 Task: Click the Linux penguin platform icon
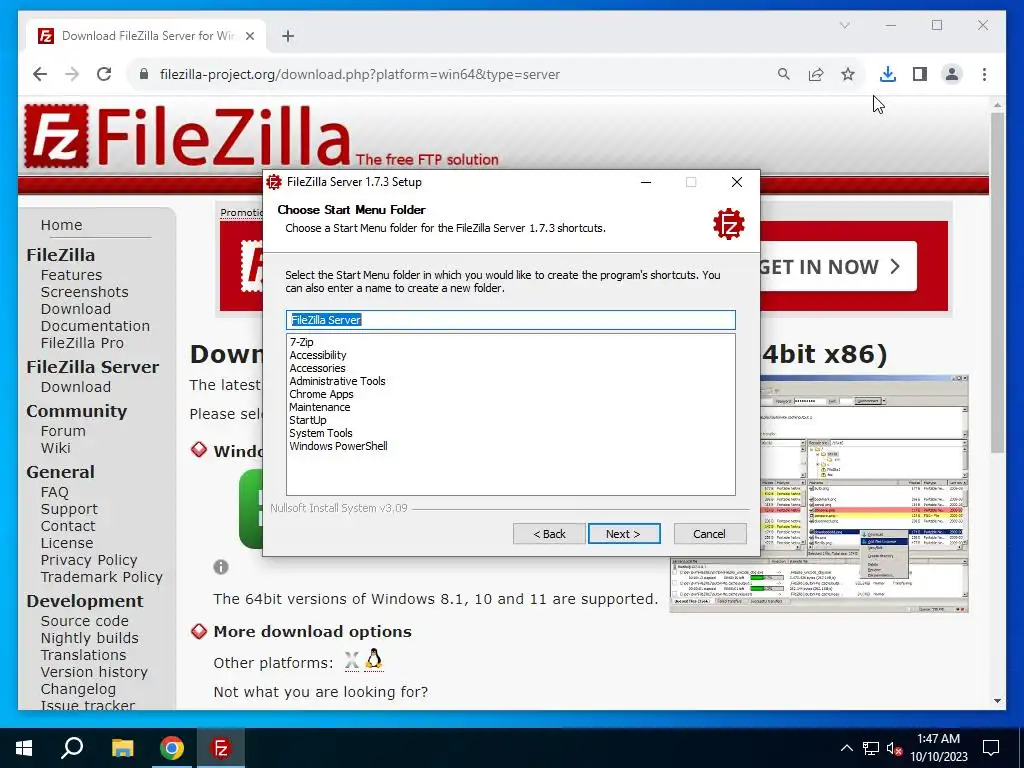[x=374, y=660]
